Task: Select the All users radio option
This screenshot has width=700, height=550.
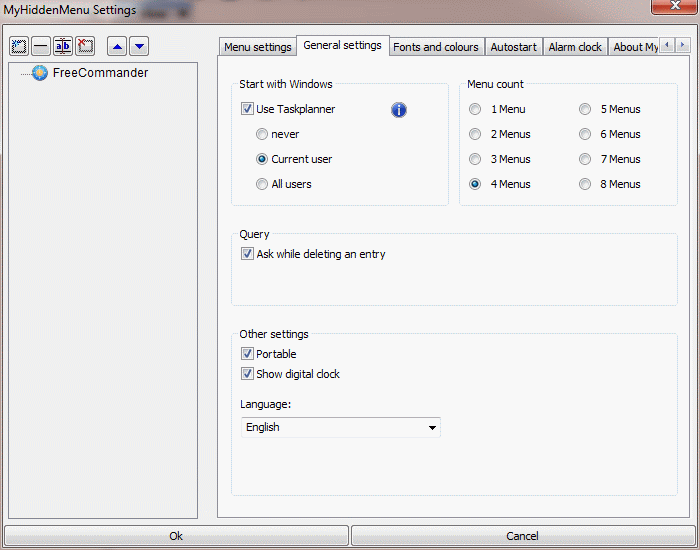Action: [262, 184]
